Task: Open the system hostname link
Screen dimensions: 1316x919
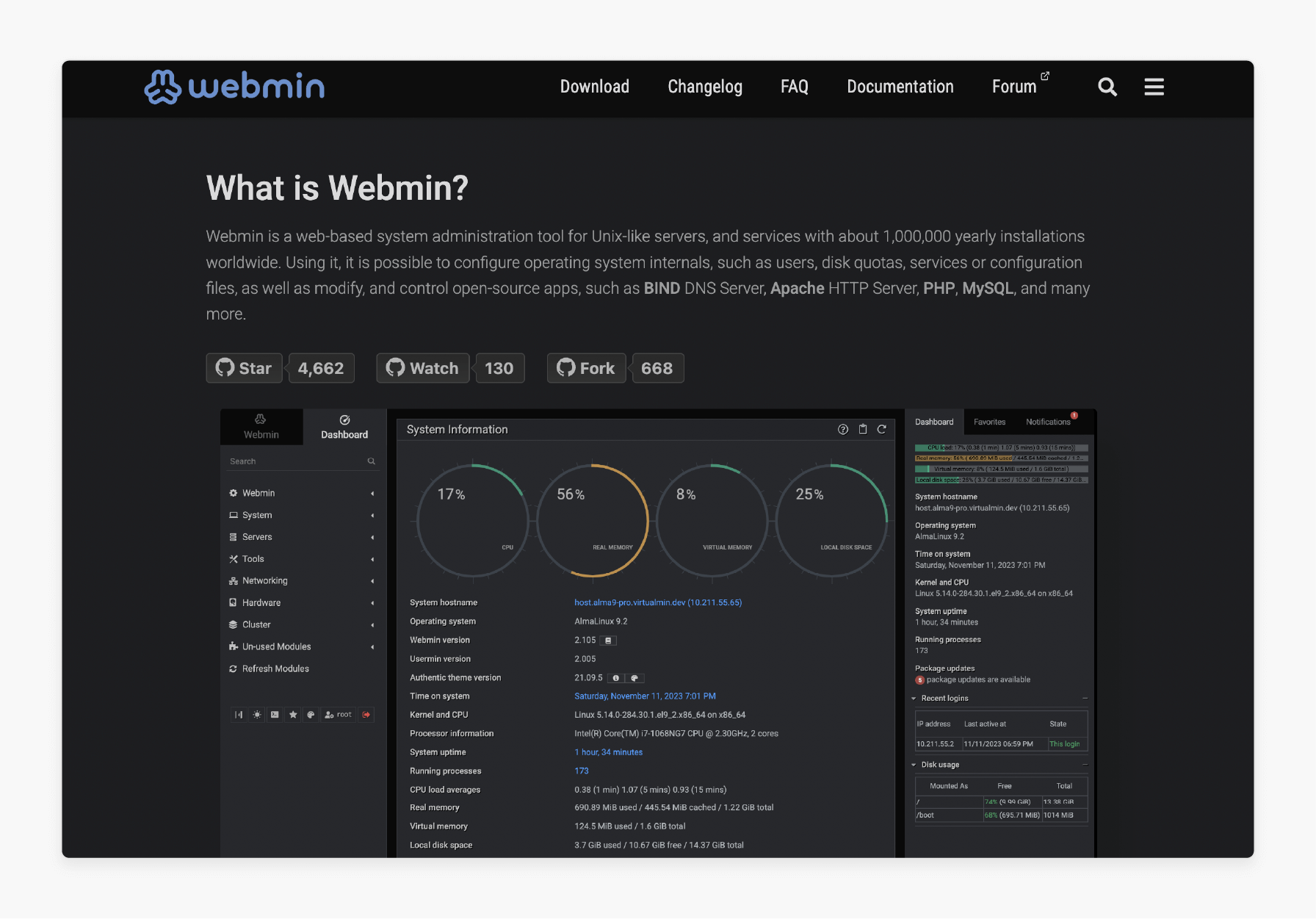Action: click(x=657, y=602)
